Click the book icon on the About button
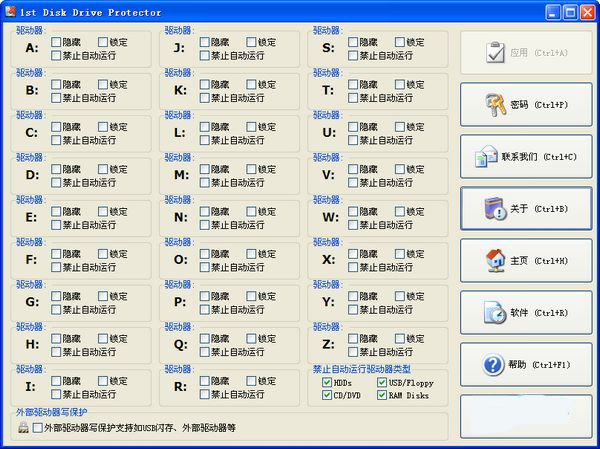This screenshot has height=449, width=600. pyautogui.click(x=495, y=209)
